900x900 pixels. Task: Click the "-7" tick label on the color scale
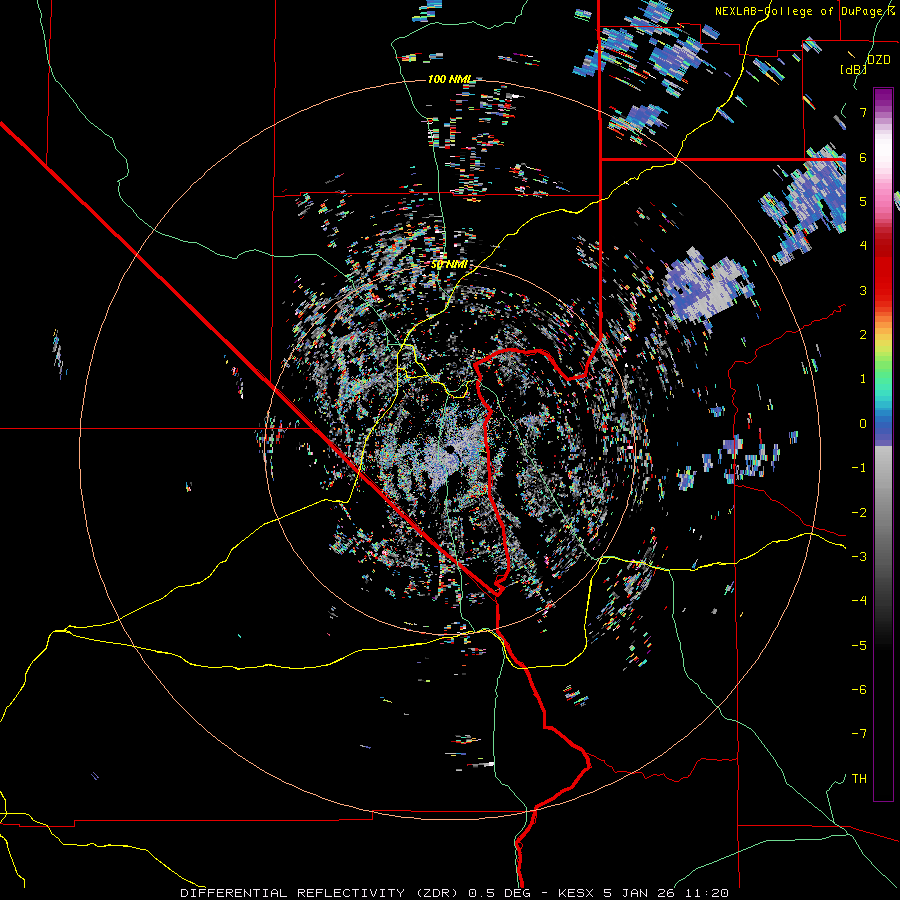click(859, 734)
